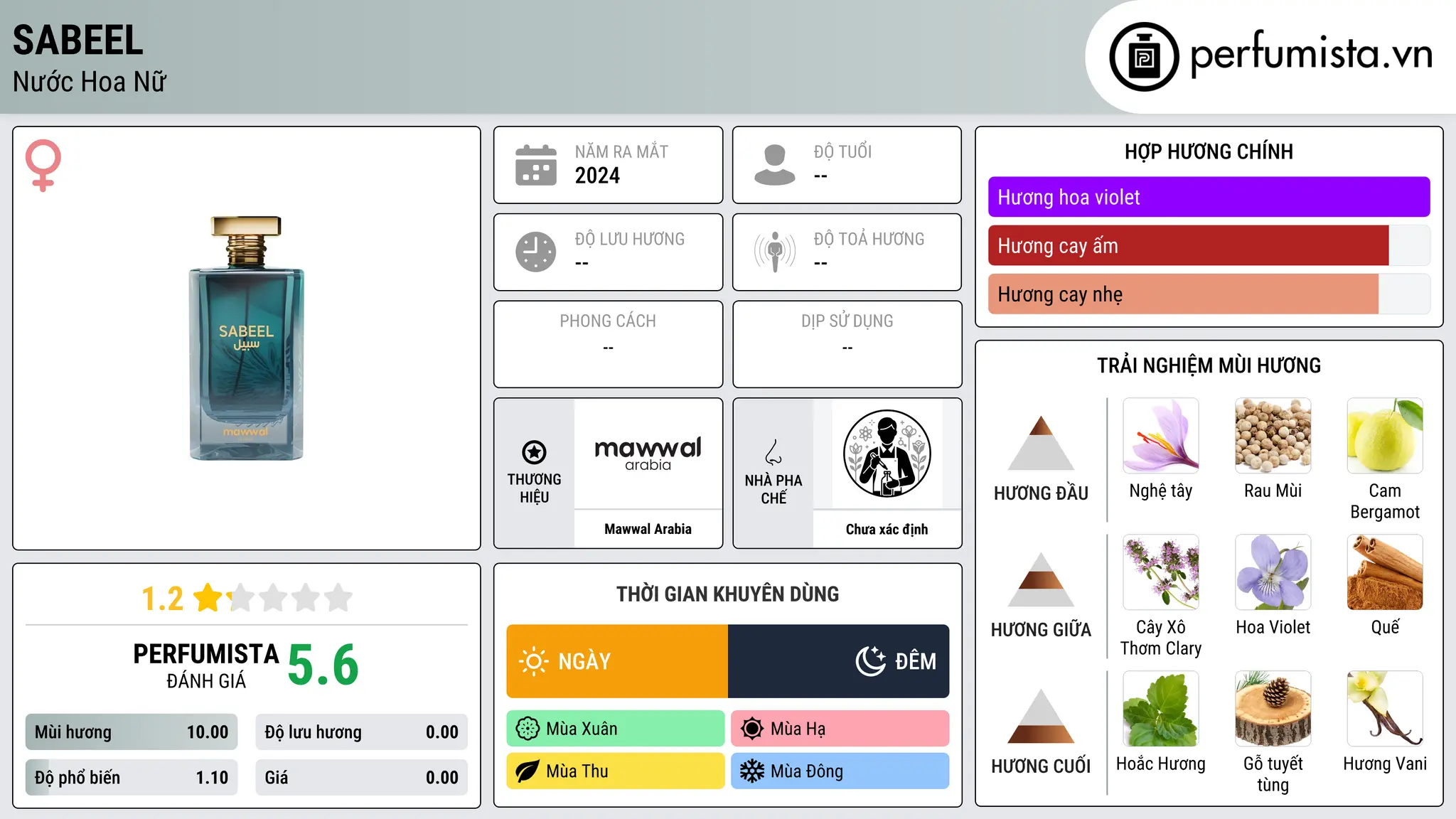Click the Thời Gian Khuyên Dùng heading

728,594
